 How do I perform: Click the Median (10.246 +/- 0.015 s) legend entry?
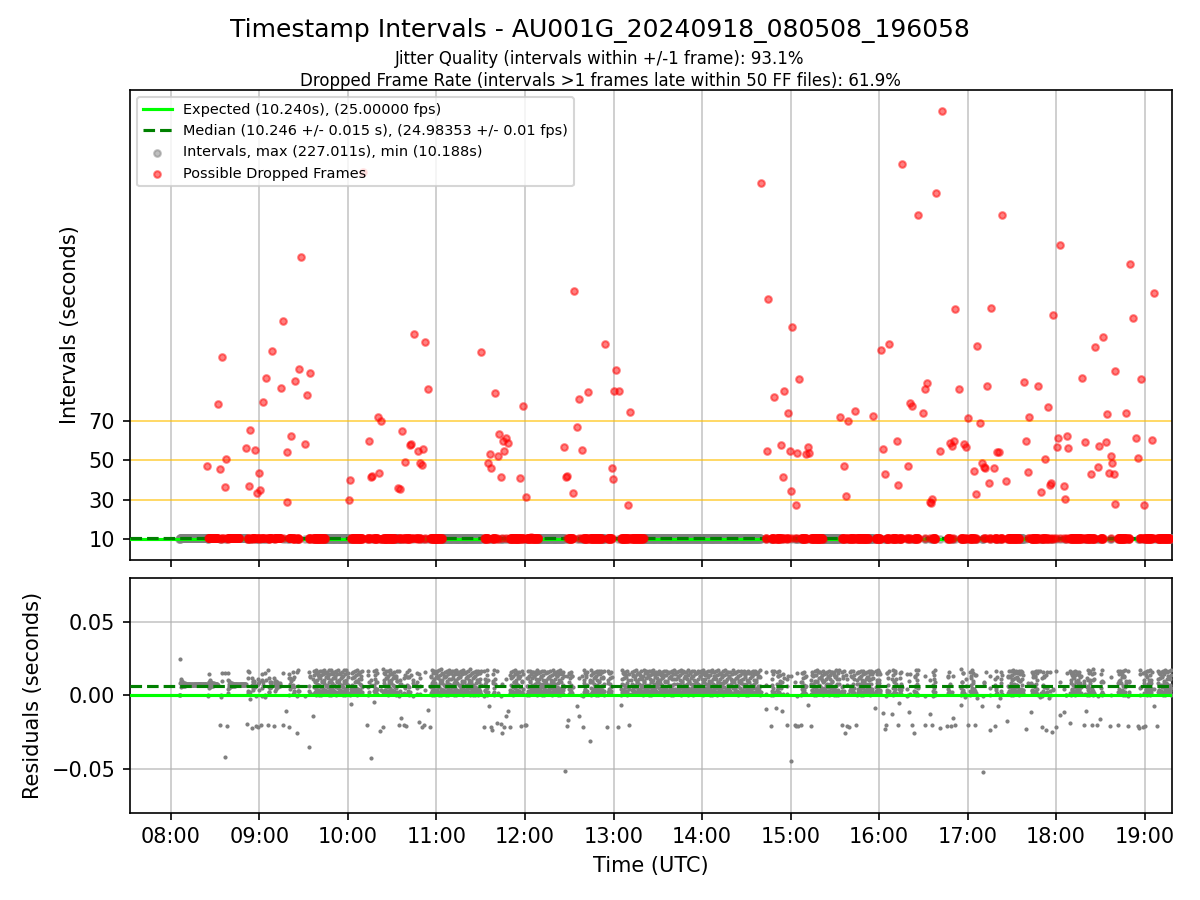pyautogui.click(x=375, y=130)
